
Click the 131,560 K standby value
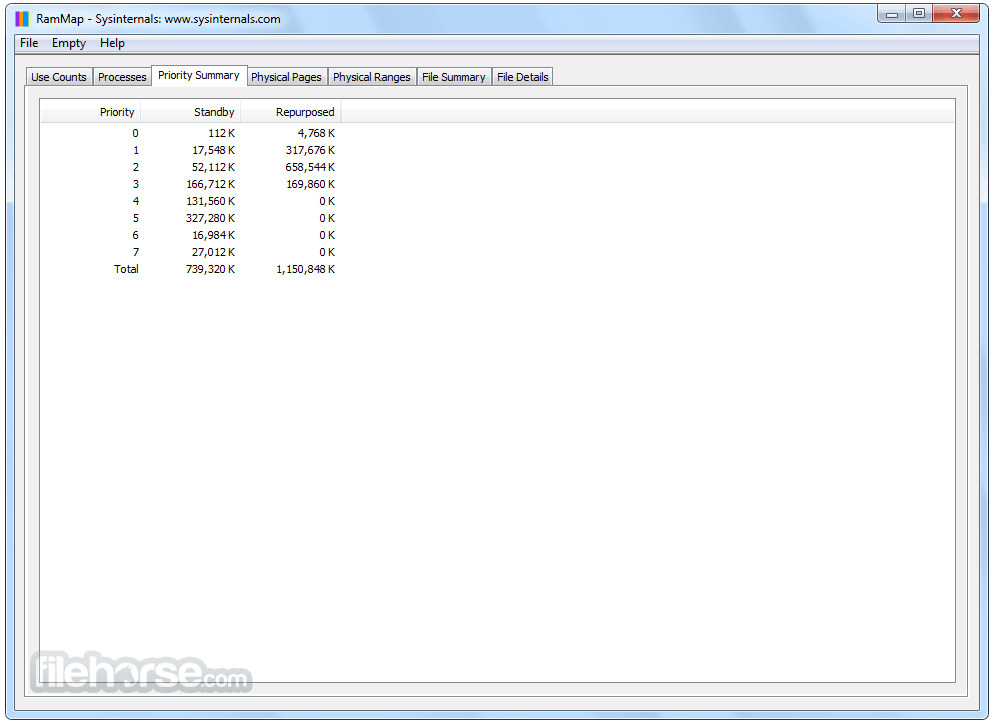pos(211,201)
